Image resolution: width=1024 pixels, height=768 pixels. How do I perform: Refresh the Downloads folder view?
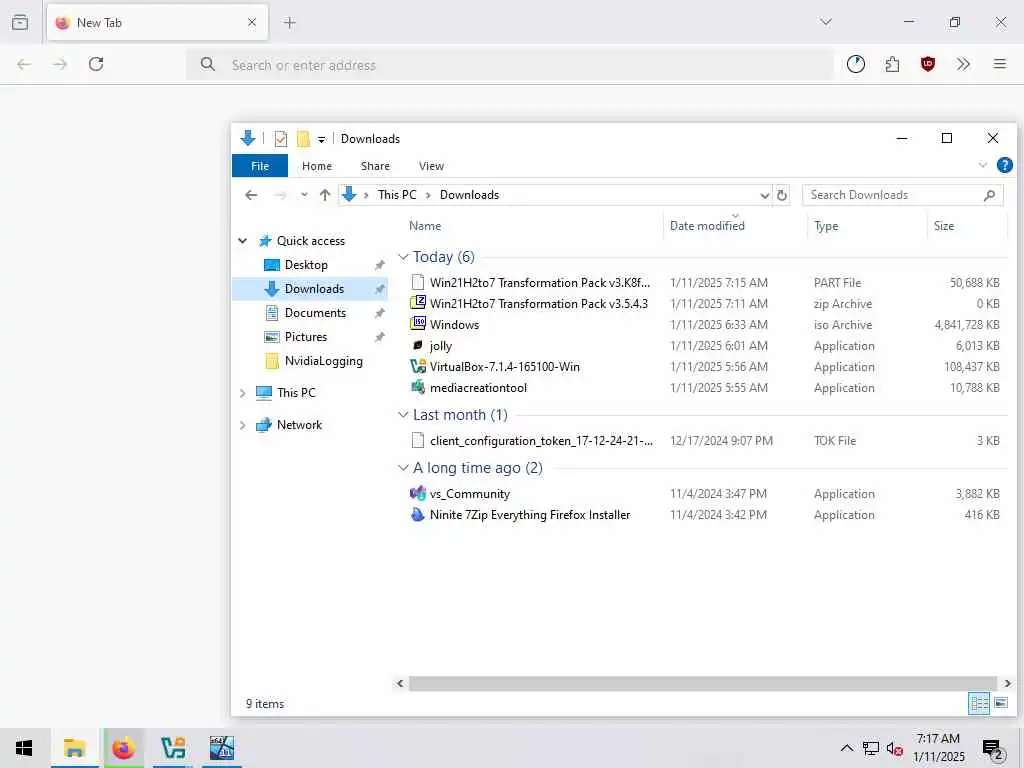(x=782, y=195)
